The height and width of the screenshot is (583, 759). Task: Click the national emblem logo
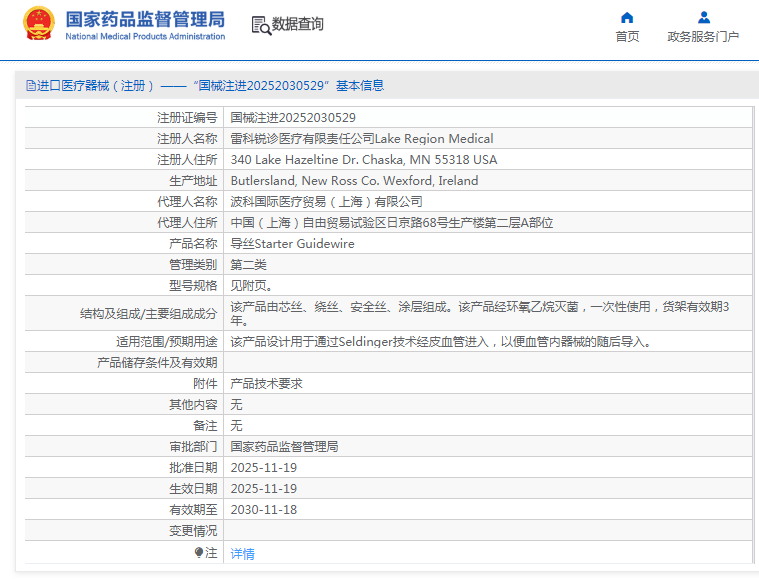click(x=39, y=25)
